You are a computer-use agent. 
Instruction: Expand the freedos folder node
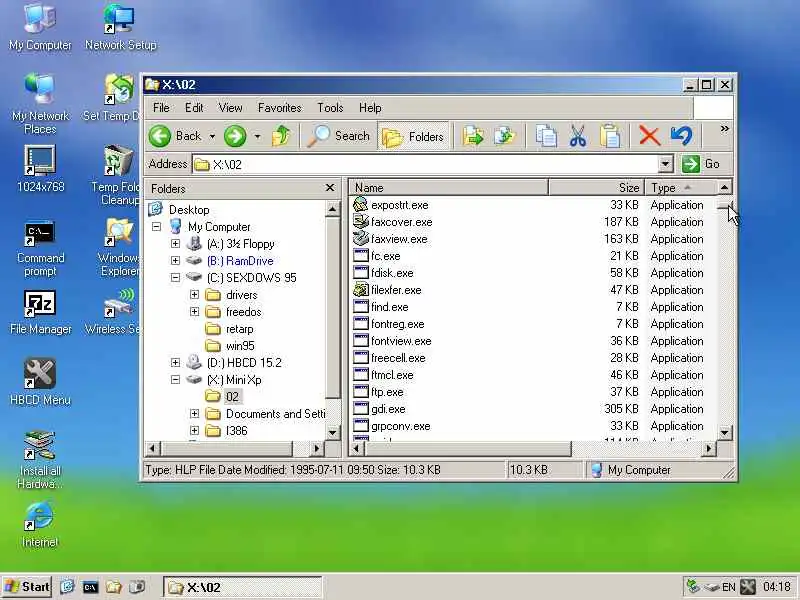click(x=194, y=311)
